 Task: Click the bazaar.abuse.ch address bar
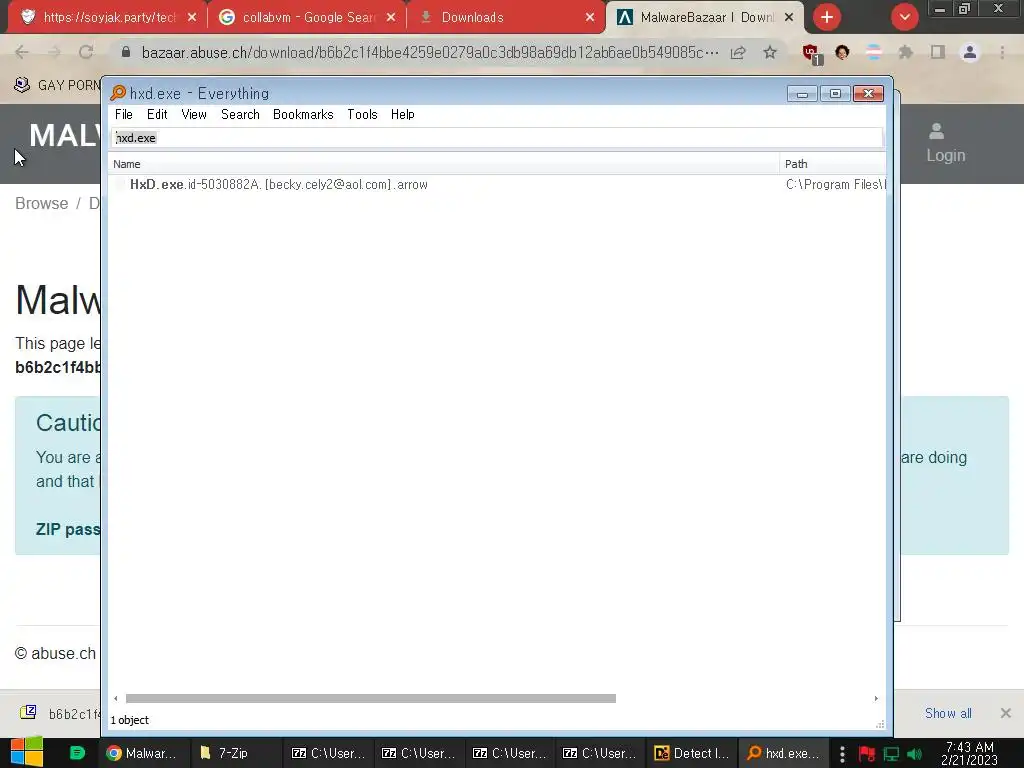(x=430, y=52)
